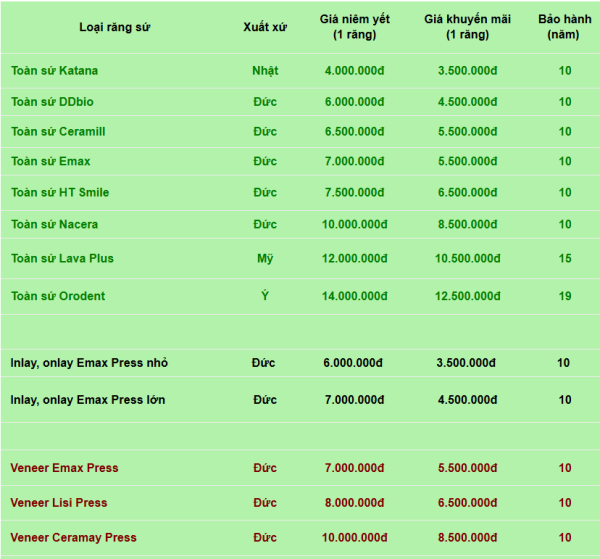
Task: Click promo price 10.500.000đ for Lava Plus
Action: coord(468,259)
